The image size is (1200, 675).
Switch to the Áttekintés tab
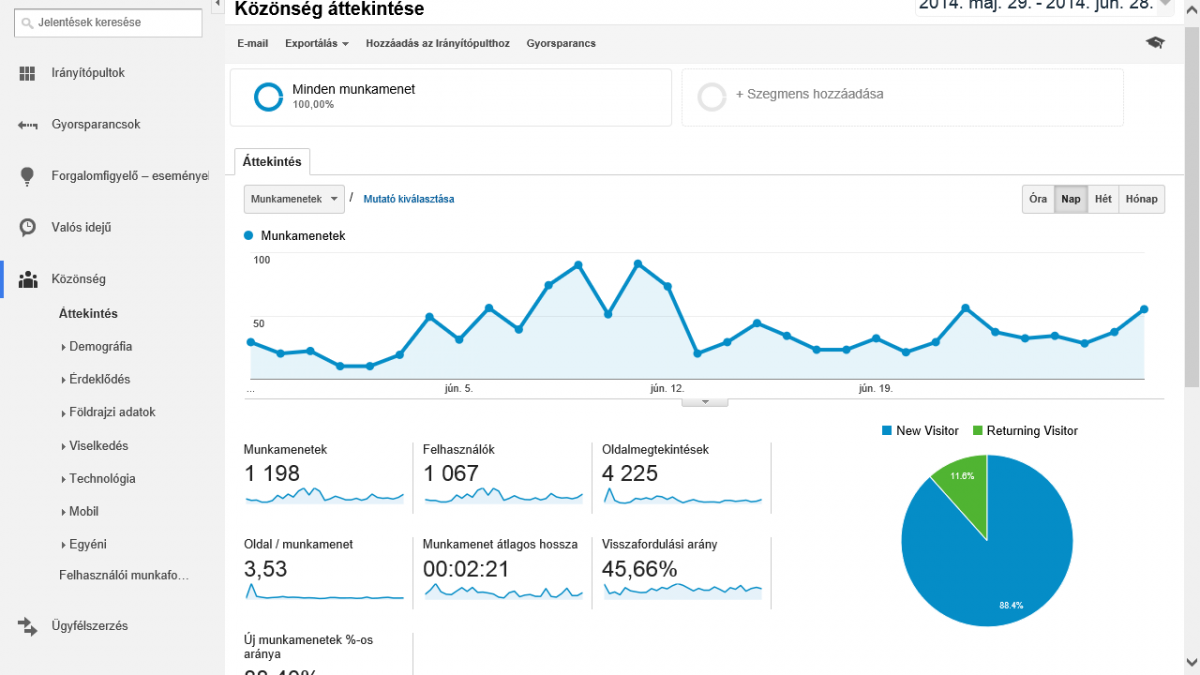click(x=272, y=161)
